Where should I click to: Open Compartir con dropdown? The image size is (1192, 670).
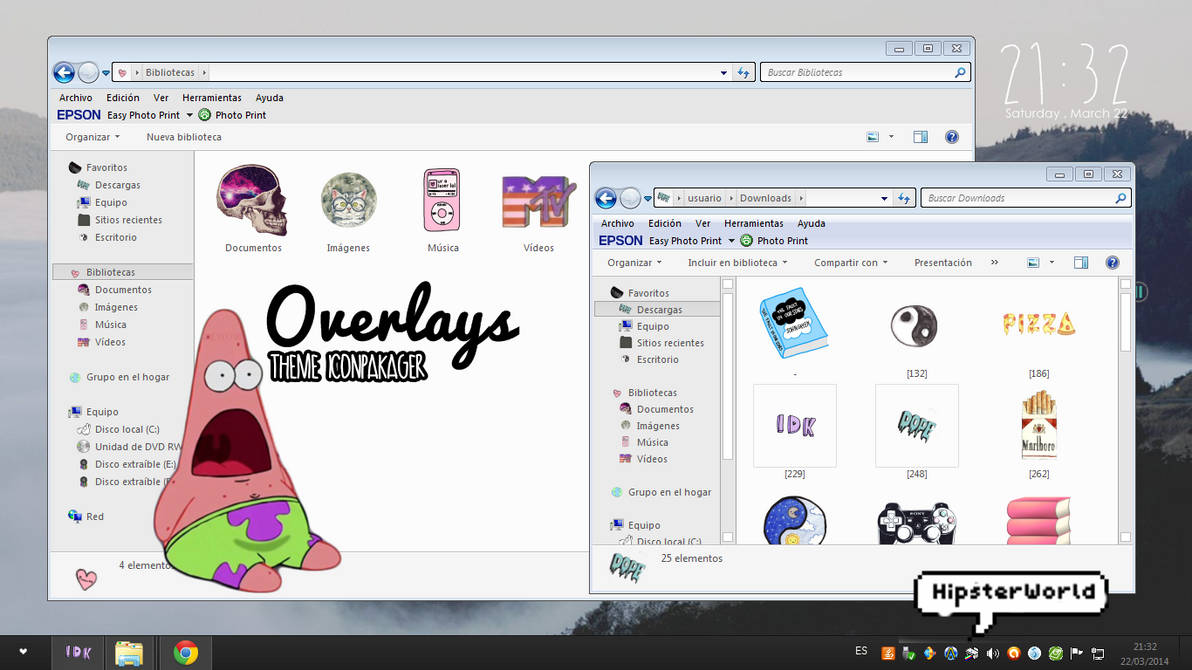(851, 262)
